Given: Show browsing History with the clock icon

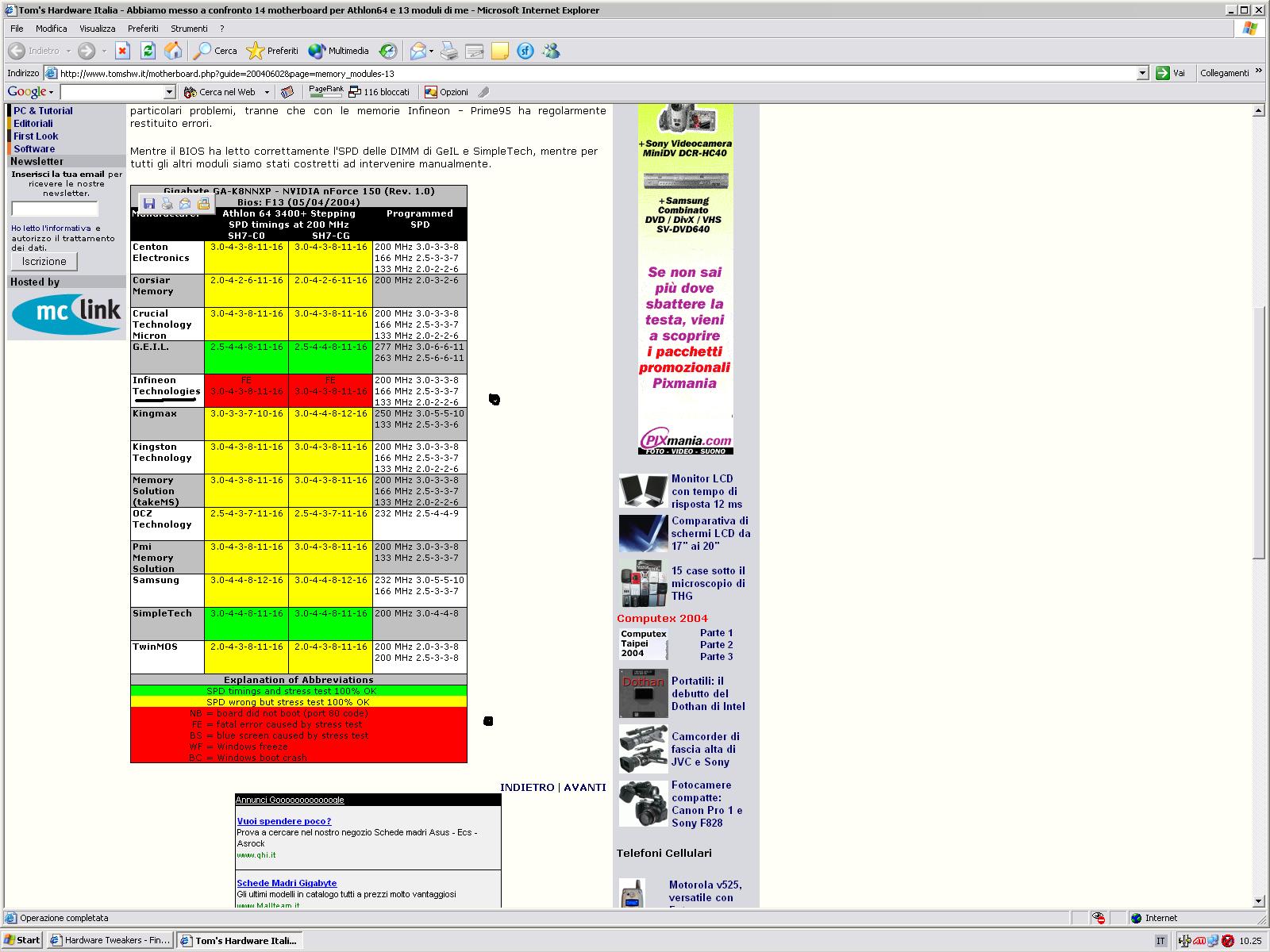Looking at the screenshot, I should tap(387, 51).
